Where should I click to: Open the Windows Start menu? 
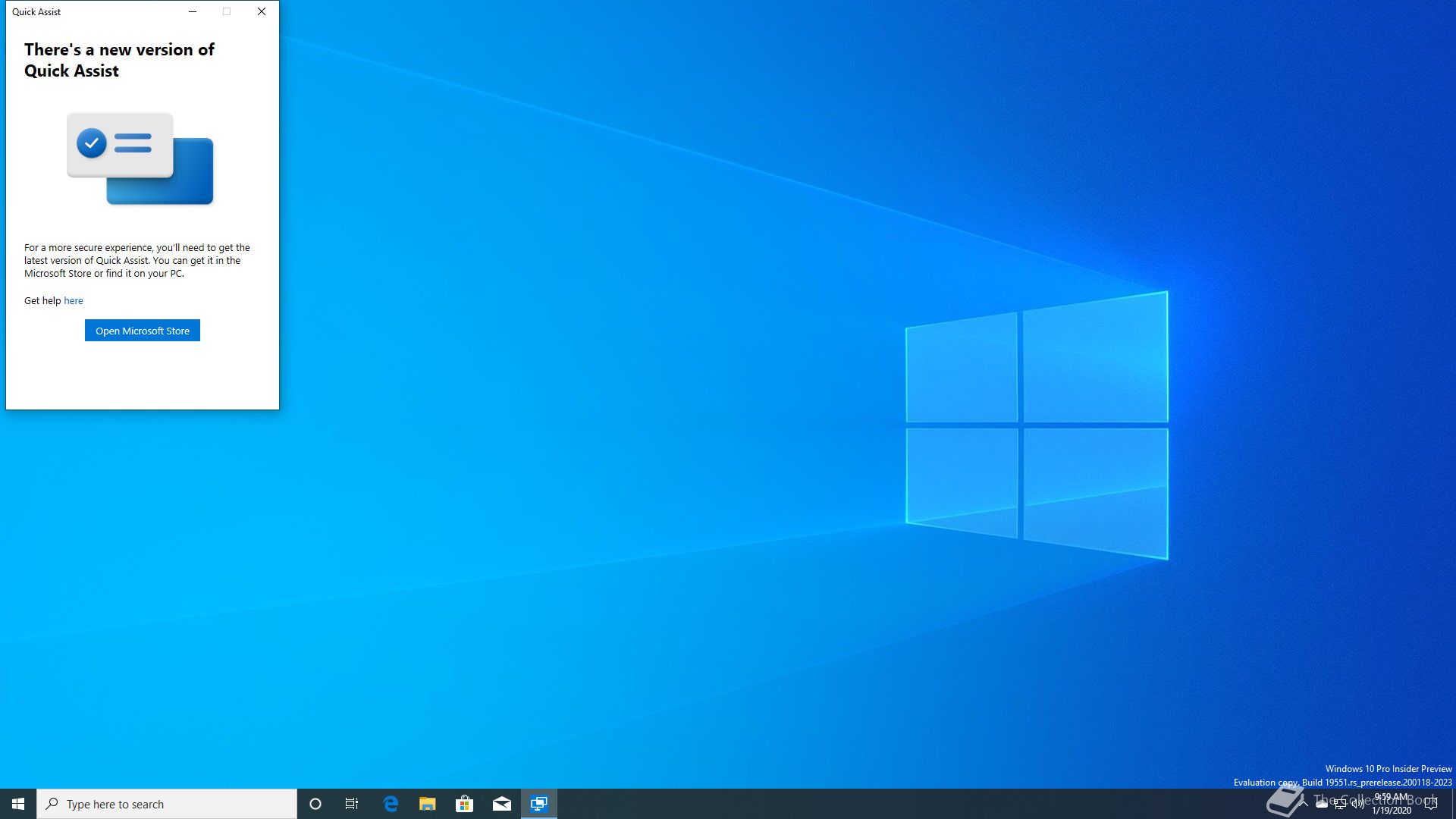[18, 804]
